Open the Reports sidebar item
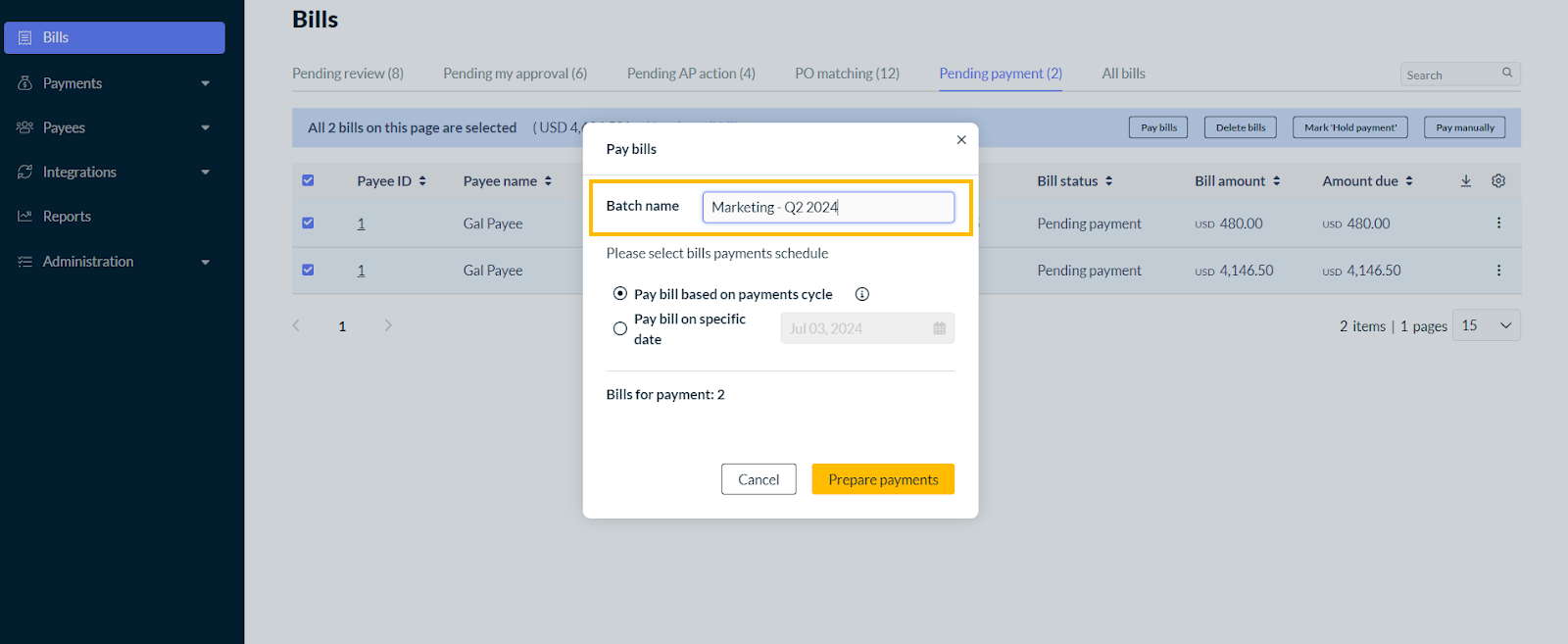 (x=67, y=217)
